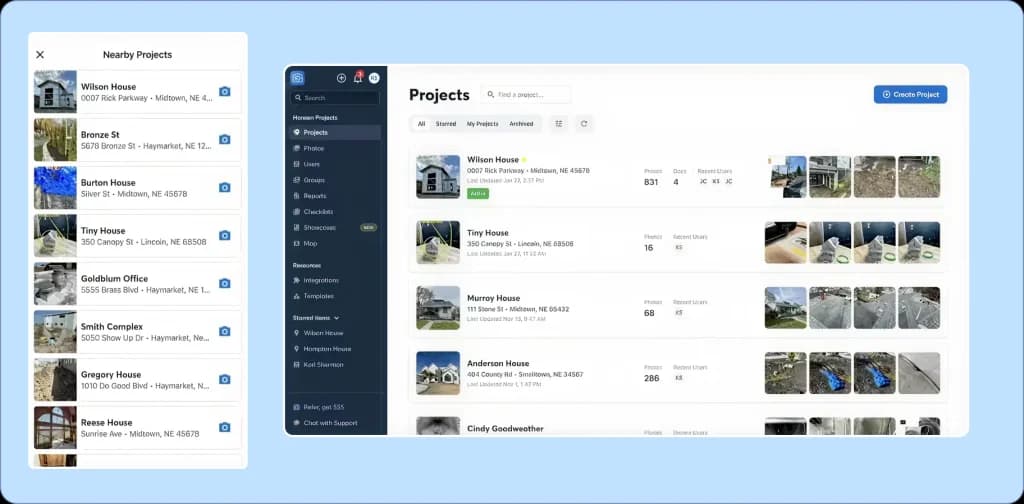Open the first photo in Murray House row
The image size is (1024, 504).
pyautogui.click(x=786, y=307)
